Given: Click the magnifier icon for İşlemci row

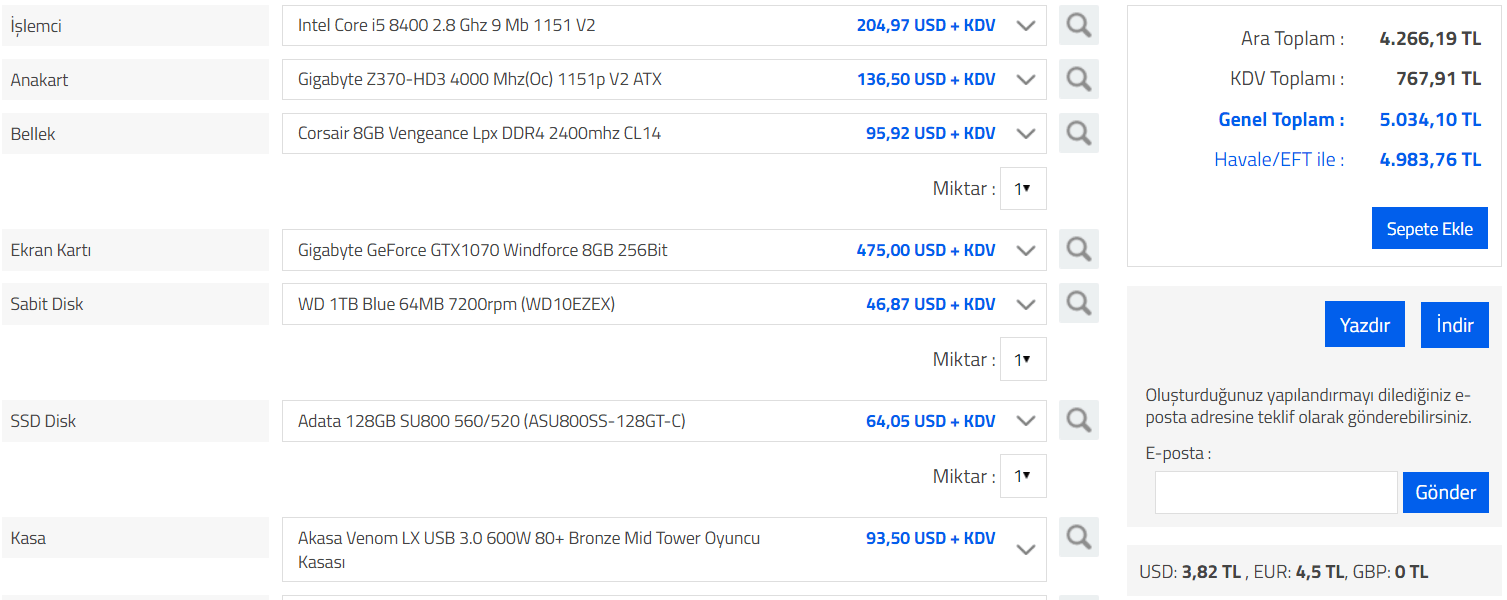Looking at the screenshot, I should (1078, 25).
